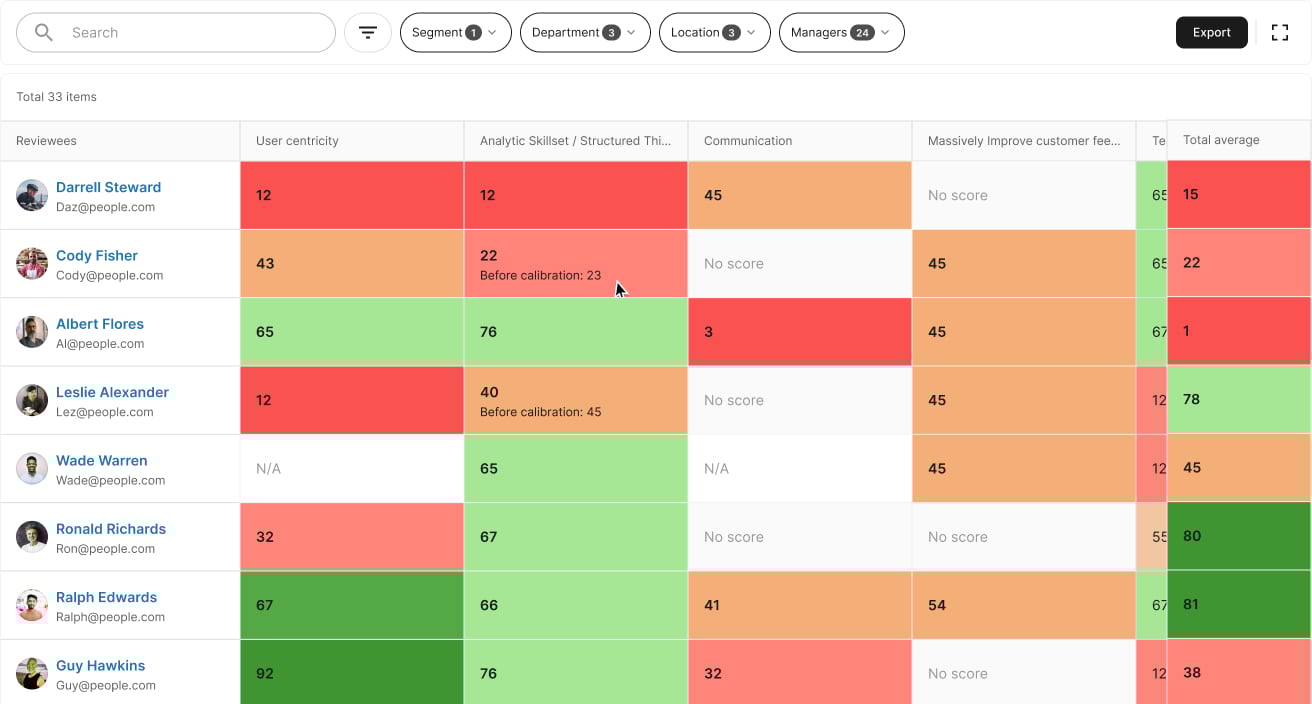1312x704 pixels.
Task: Click Darrell Steward's avatar picture
Action: point(31,196)
